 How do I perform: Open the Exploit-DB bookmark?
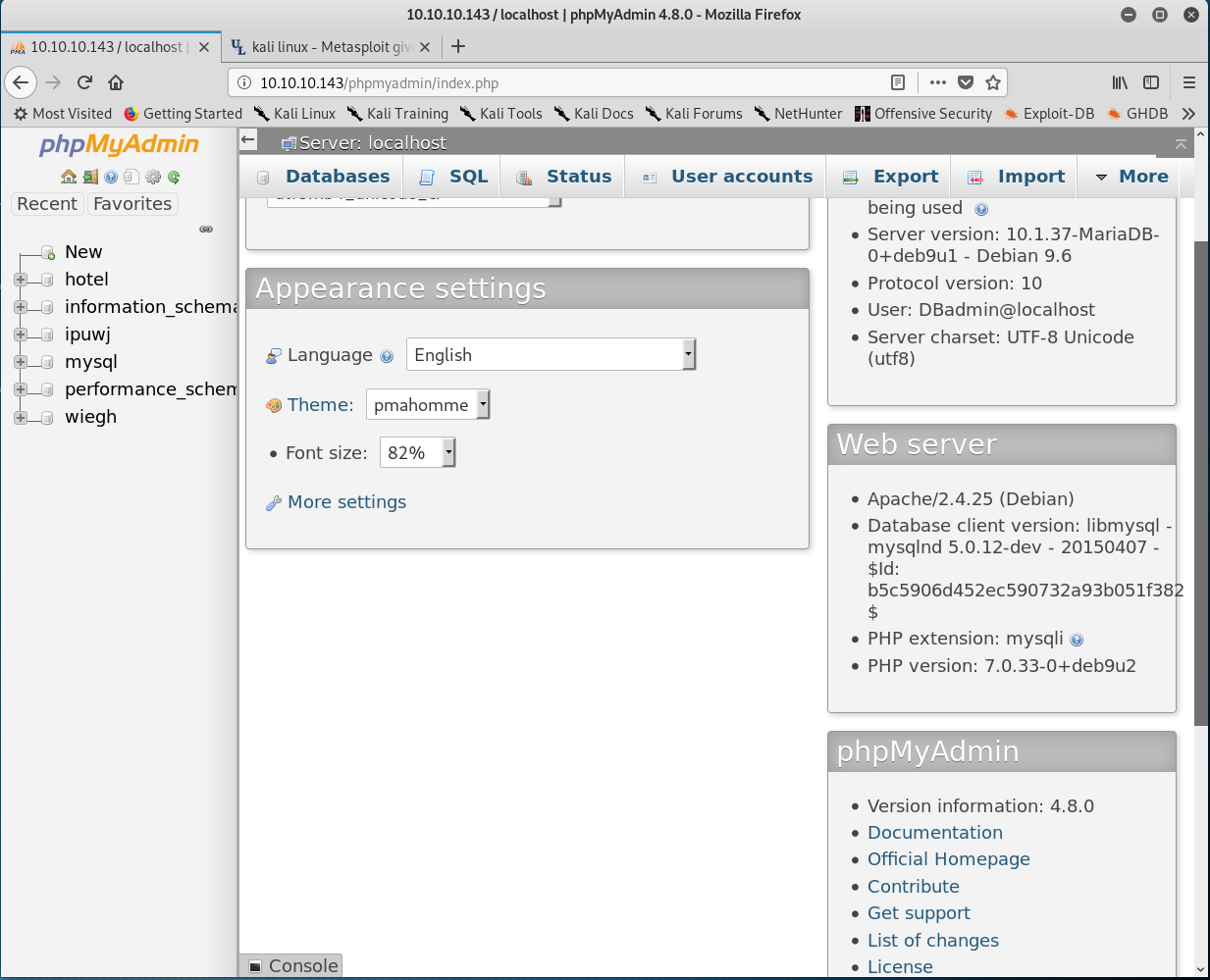click(1049, 114)
